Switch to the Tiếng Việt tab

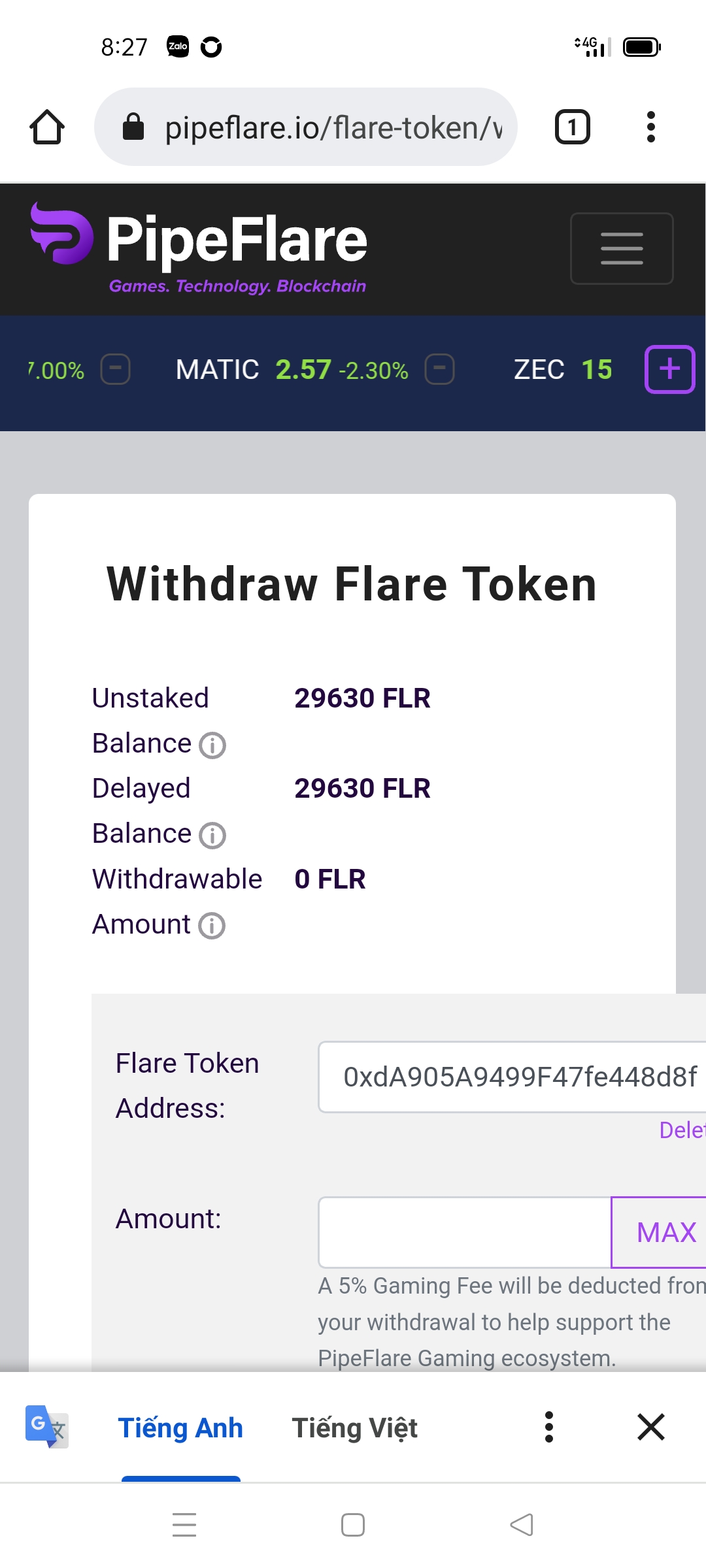point(354,1428)
